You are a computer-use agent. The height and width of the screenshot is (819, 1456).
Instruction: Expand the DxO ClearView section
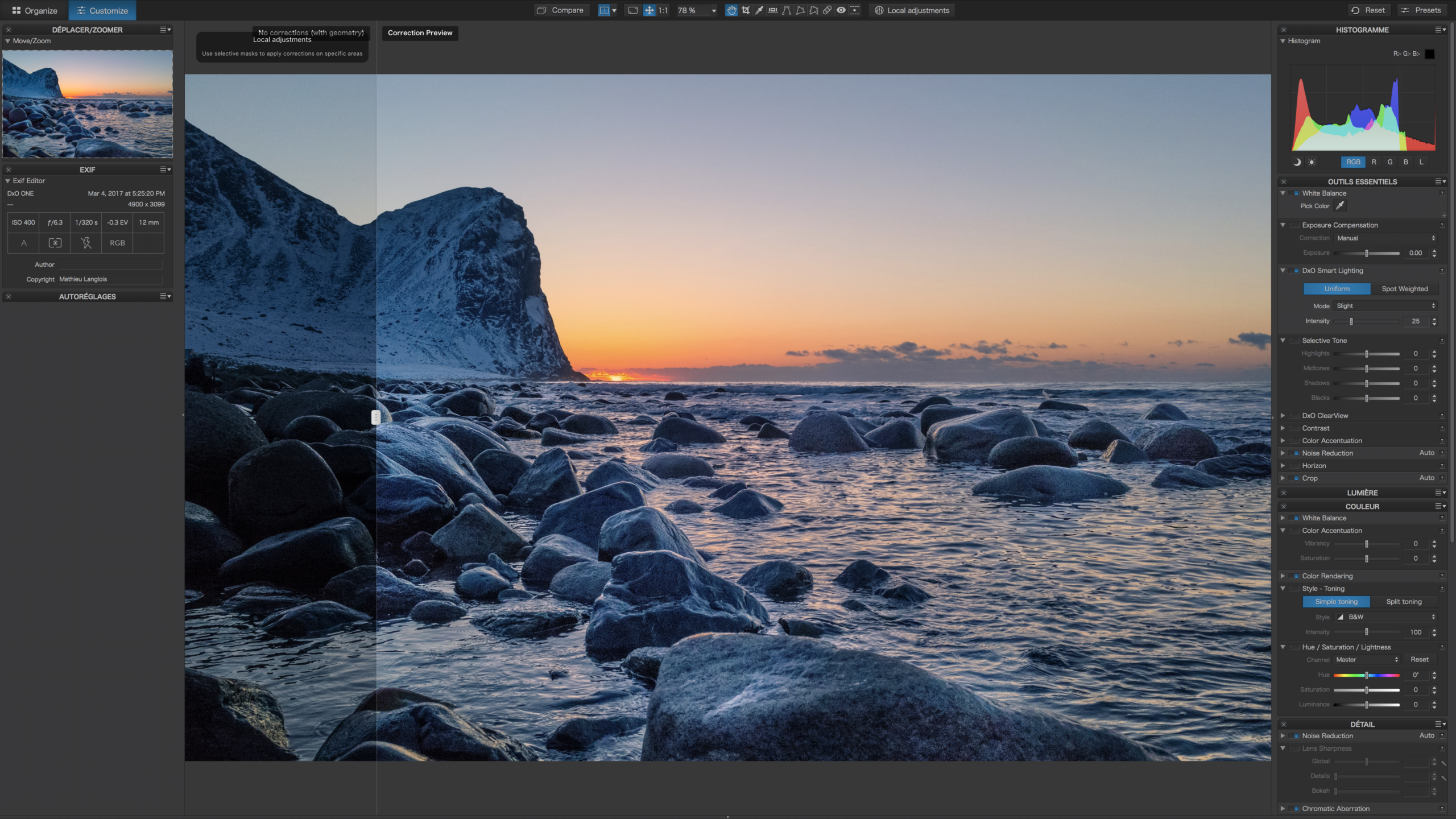click(1283, 416)
